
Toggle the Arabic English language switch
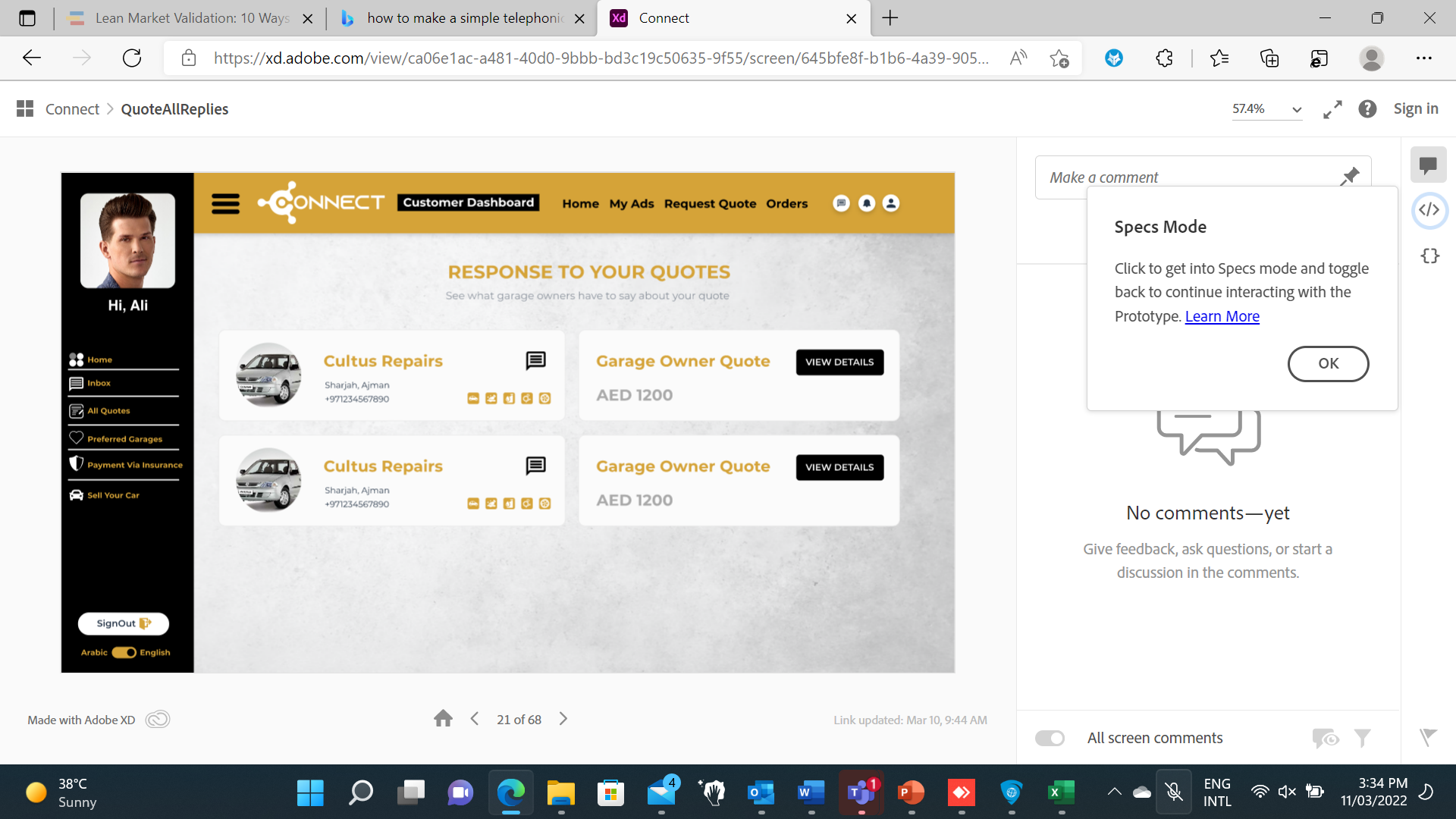coord(124,652)
